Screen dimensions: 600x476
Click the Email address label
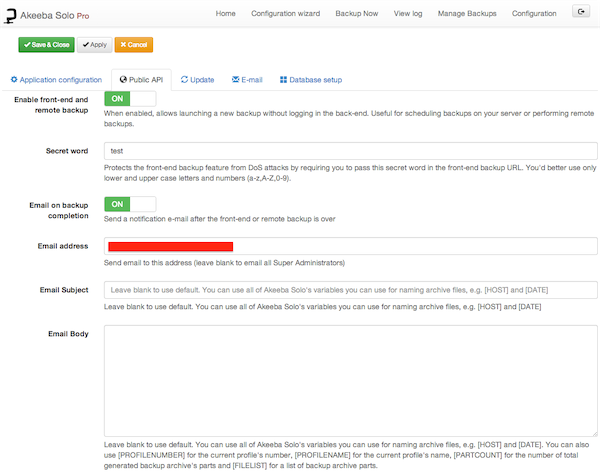(x=63, y=246)
